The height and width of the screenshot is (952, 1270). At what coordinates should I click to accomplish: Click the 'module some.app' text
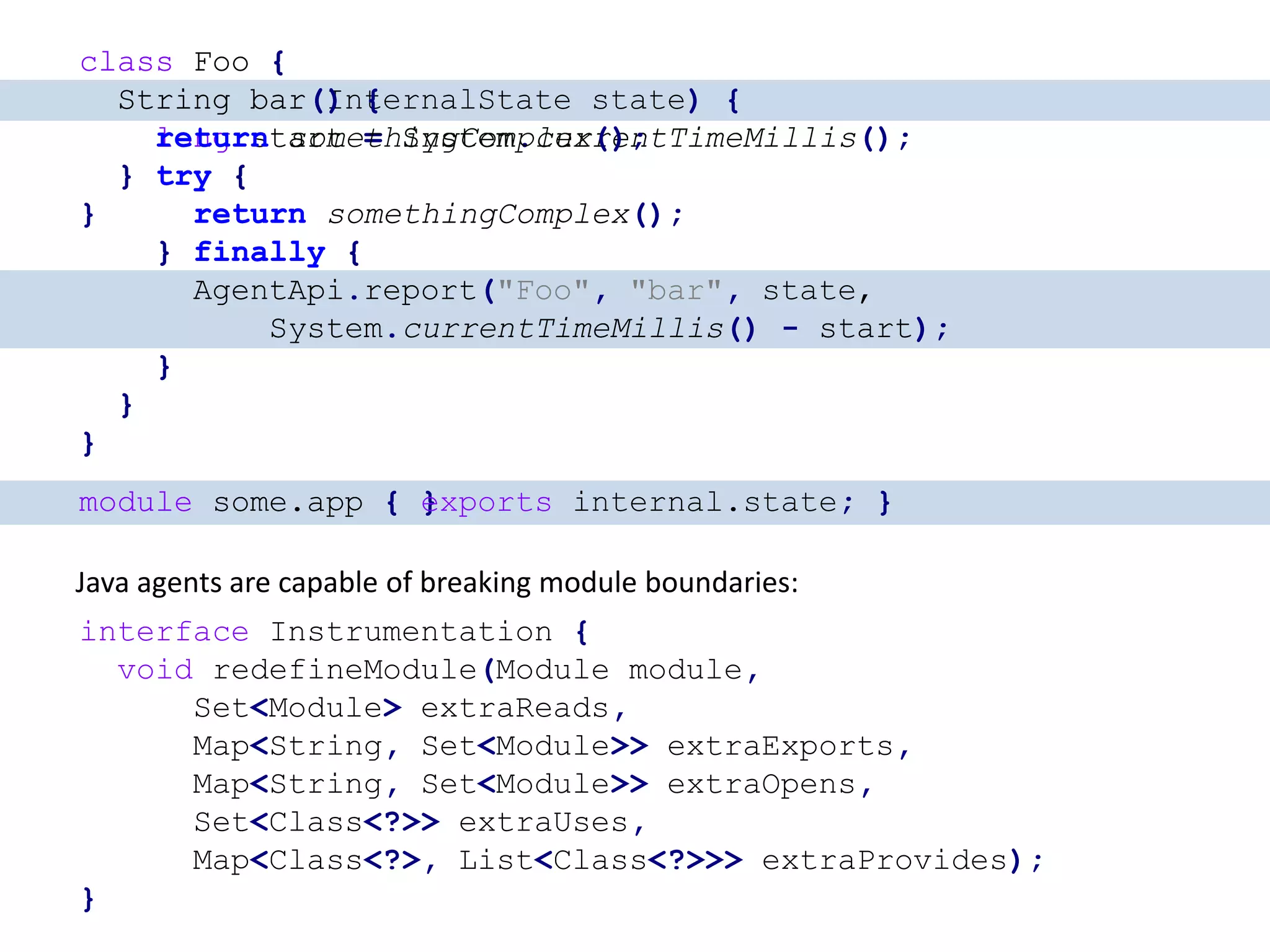click(x=221, y=502)
